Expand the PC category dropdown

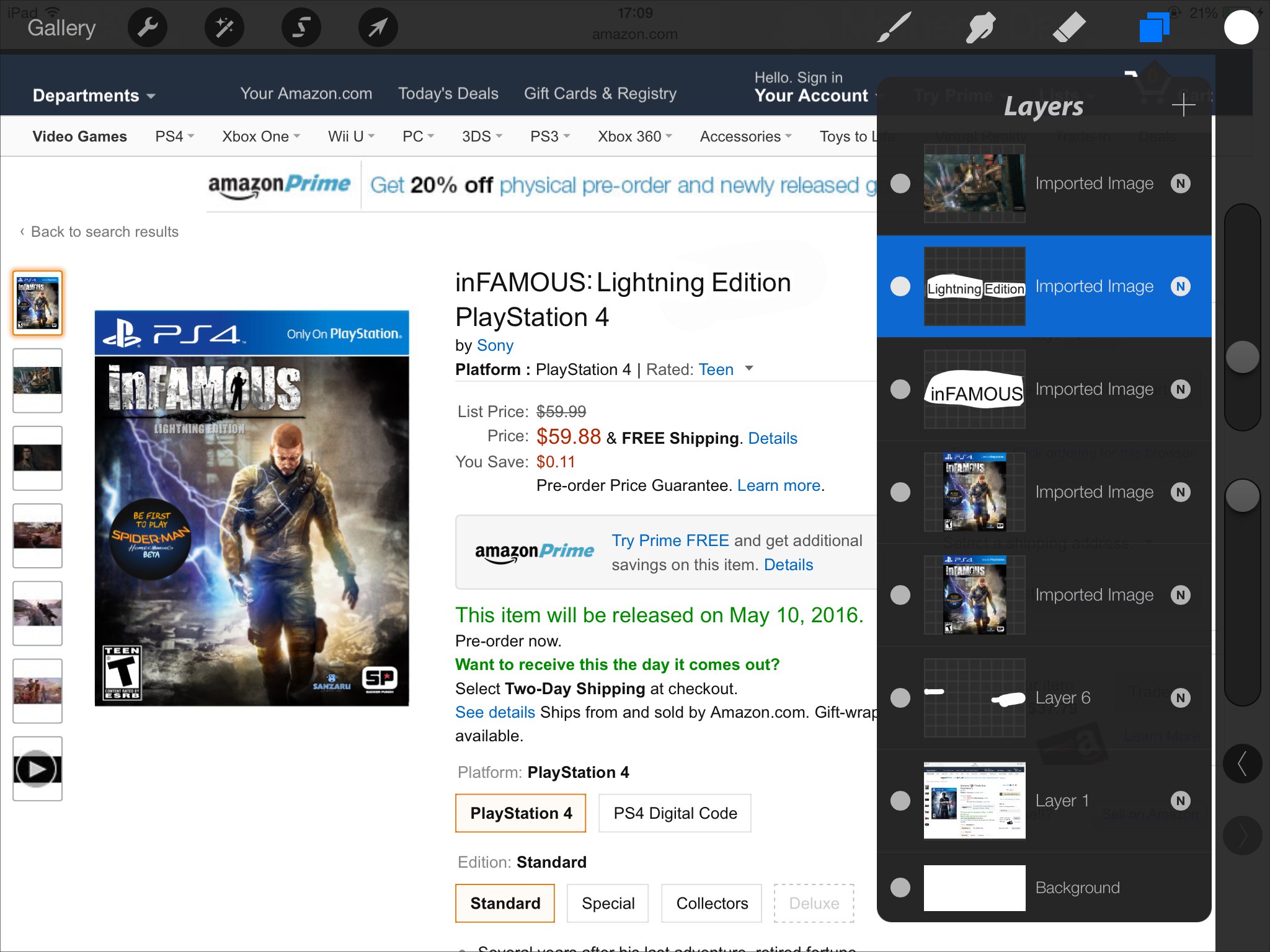(x=418, y=136)
